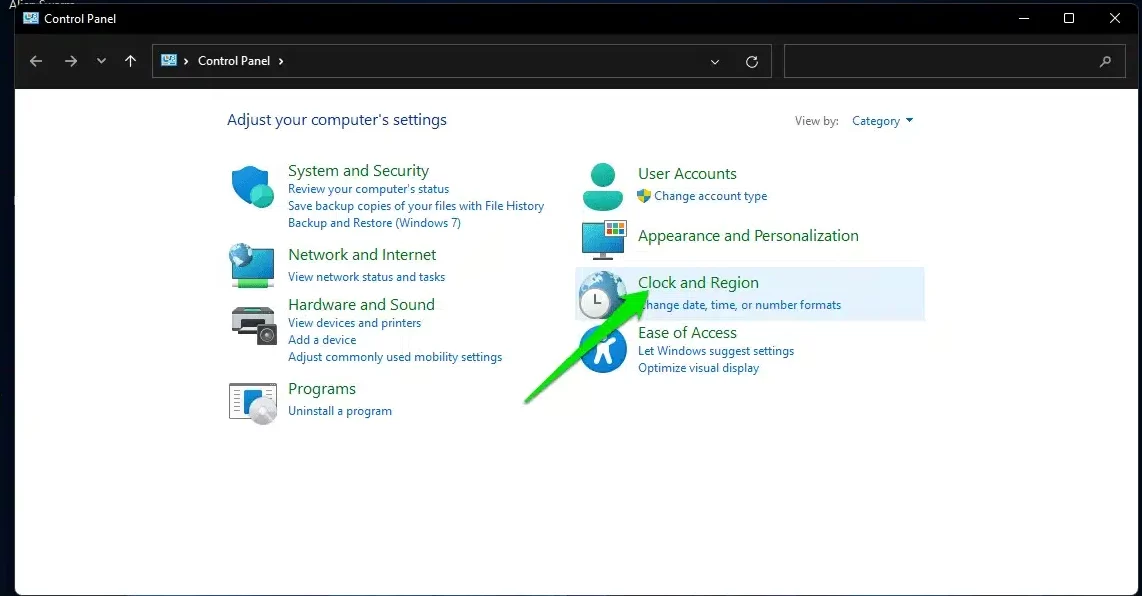
Task: Open Change account type link
Action: (x=710, y=196)
